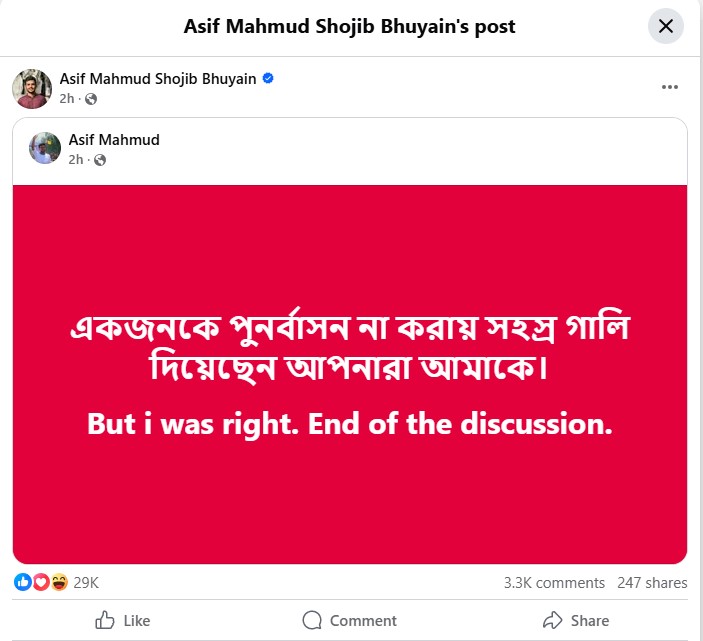The width and height of the screenshot is (703, 641).
Task: Click the 29K reactions count
Action: 86,582
